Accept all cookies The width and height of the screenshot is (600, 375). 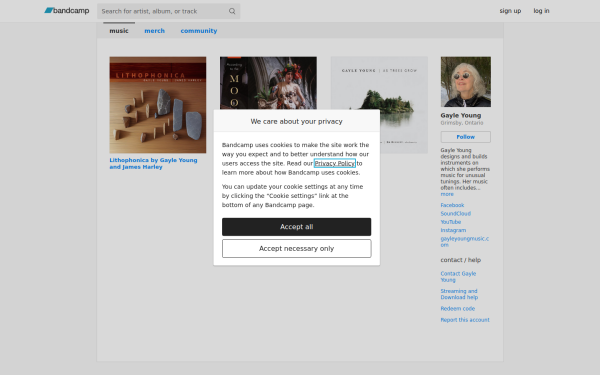[x=297, y=227]
